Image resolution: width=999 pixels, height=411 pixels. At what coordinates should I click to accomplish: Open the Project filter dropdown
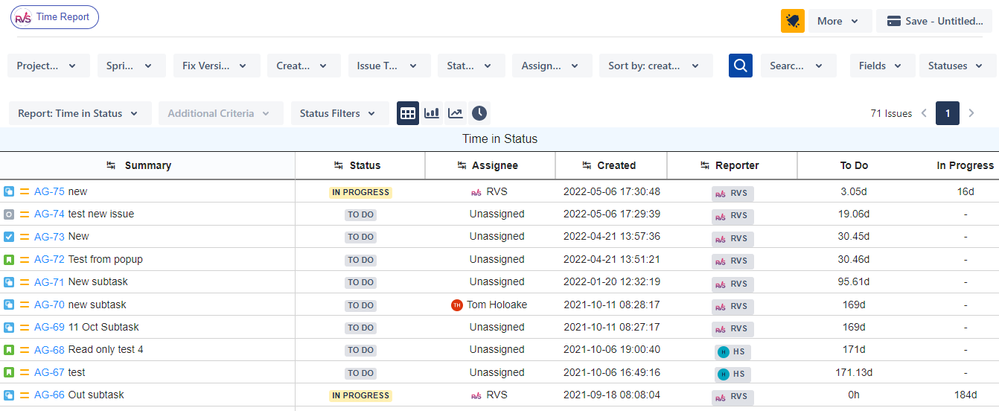pos(48,66)
